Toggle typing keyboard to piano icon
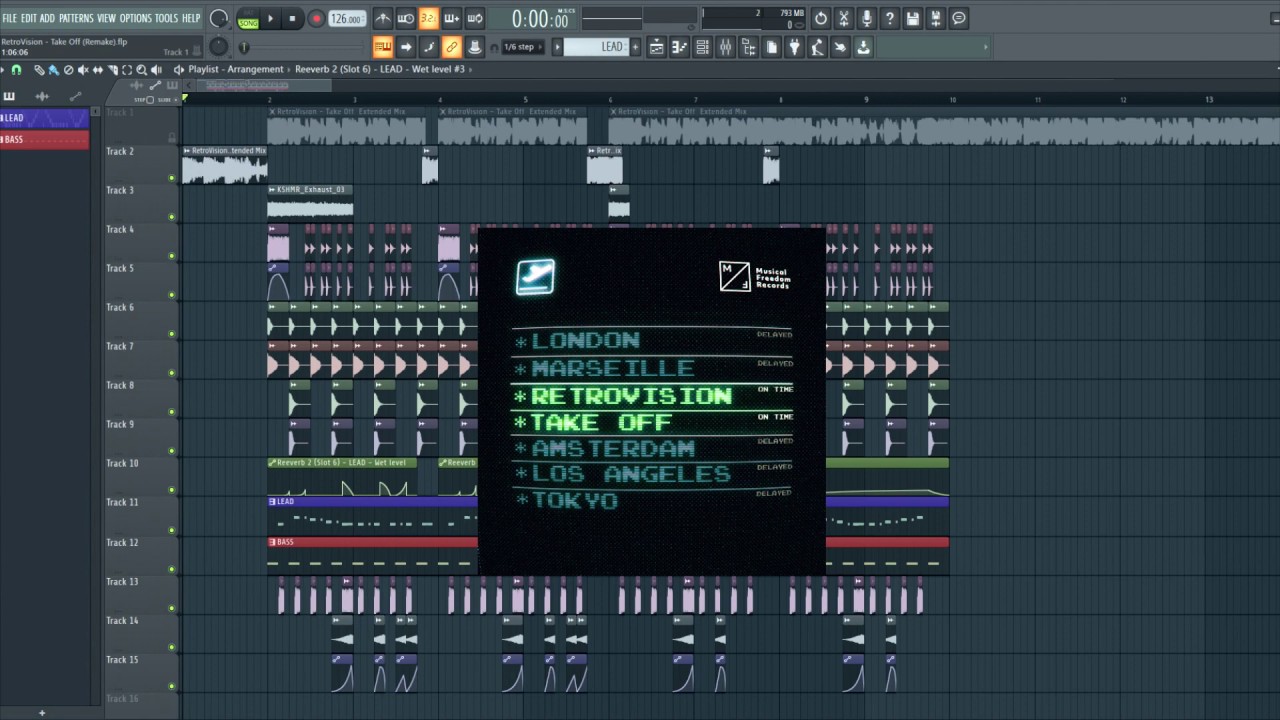The image size is (1280, 720). point(383,47)
